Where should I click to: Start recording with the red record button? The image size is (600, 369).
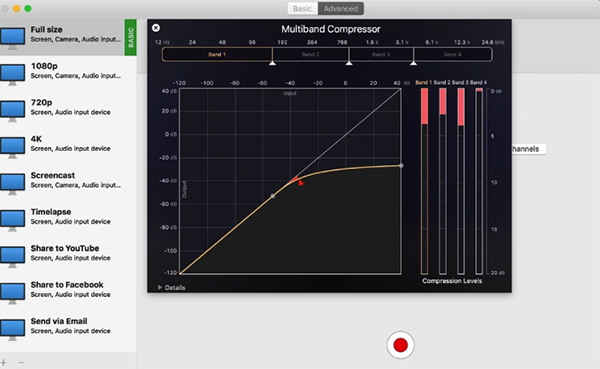tap(400, 345)
